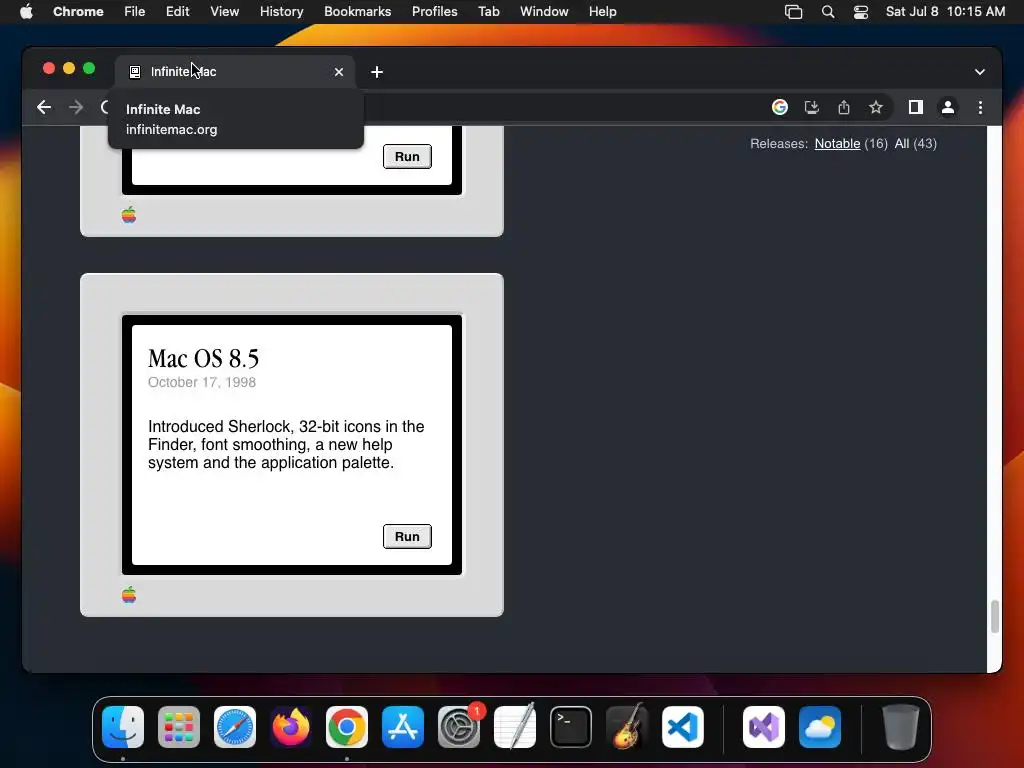Click the share page icon

coord(844,107)
